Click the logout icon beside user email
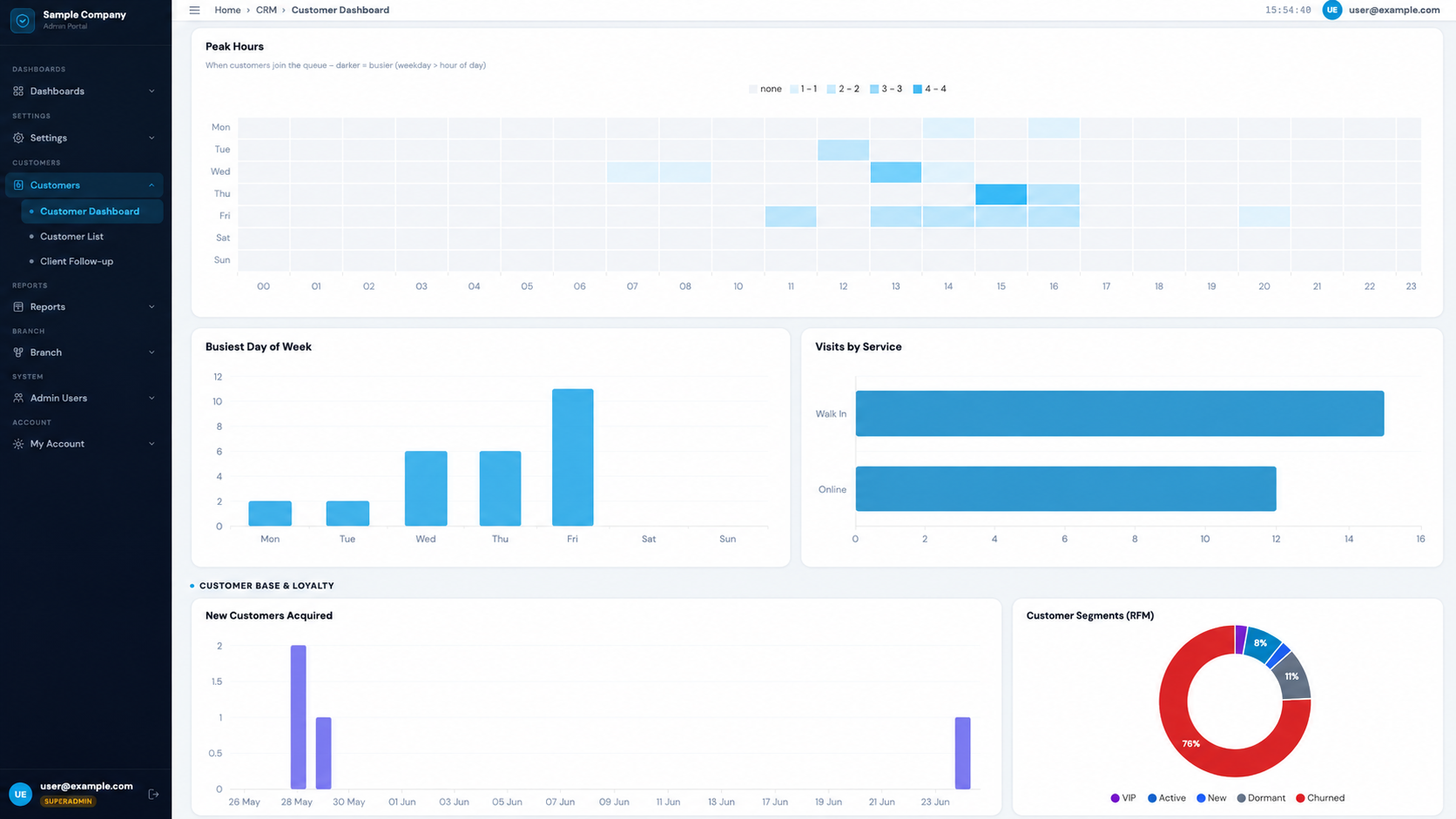Viewport: 1456px width, 819px height. [153, 794]
